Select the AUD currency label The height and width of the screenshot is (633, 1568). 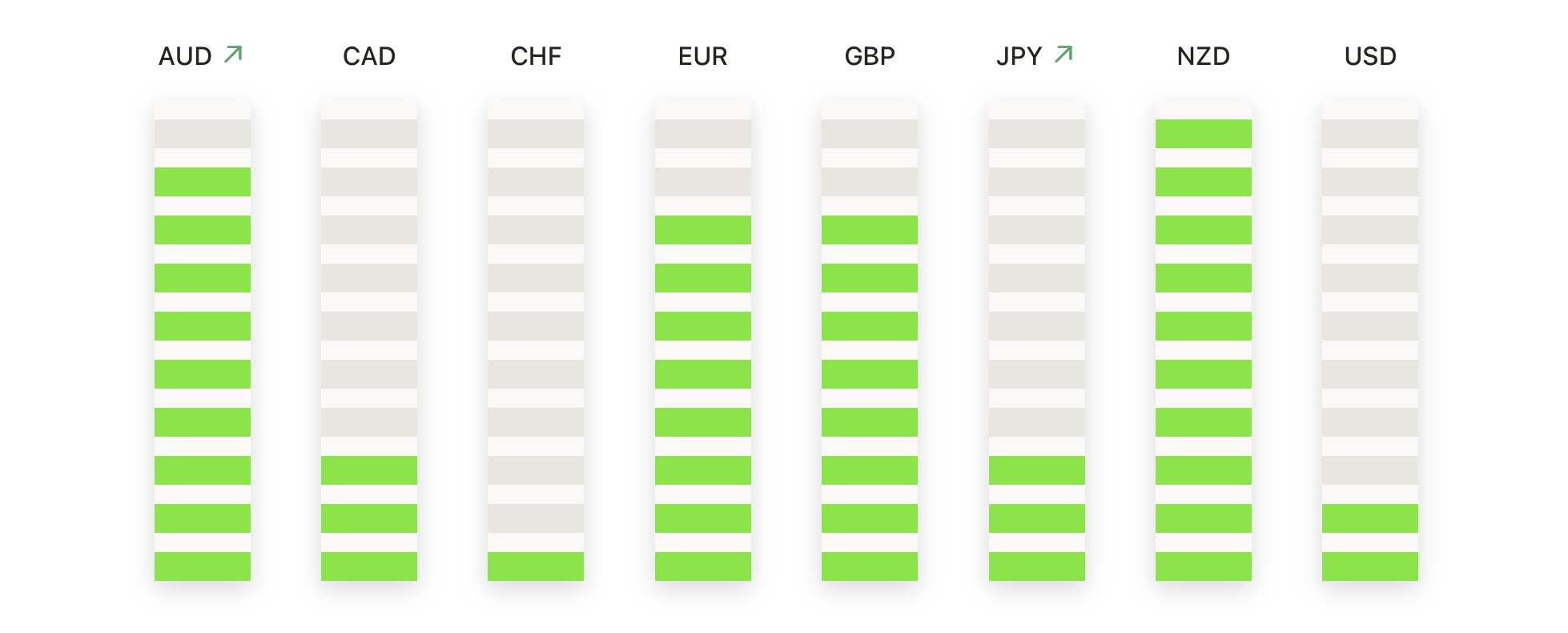click(x=185, y=57)
